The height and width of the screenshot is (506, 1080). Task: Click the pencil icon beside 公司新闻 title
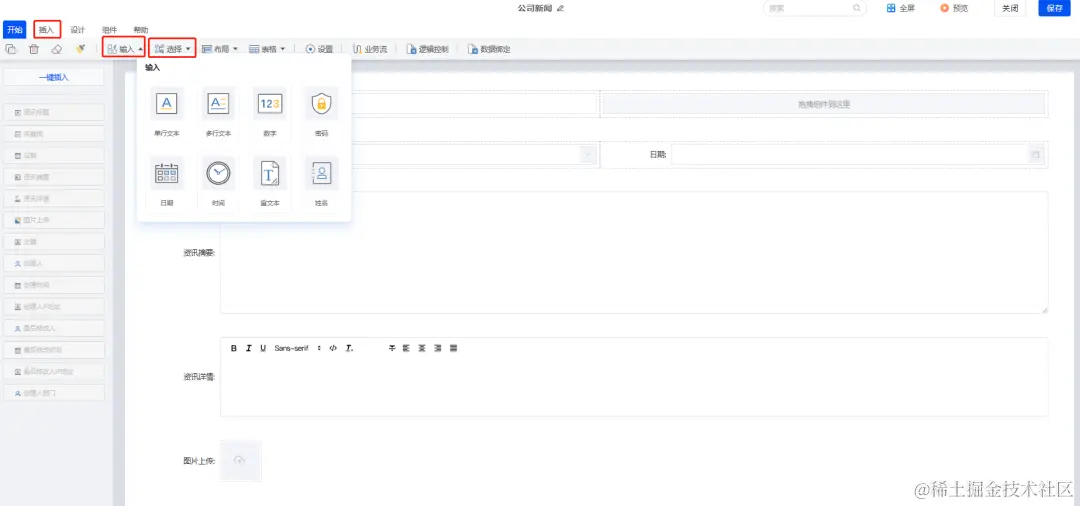coord(560,8)
